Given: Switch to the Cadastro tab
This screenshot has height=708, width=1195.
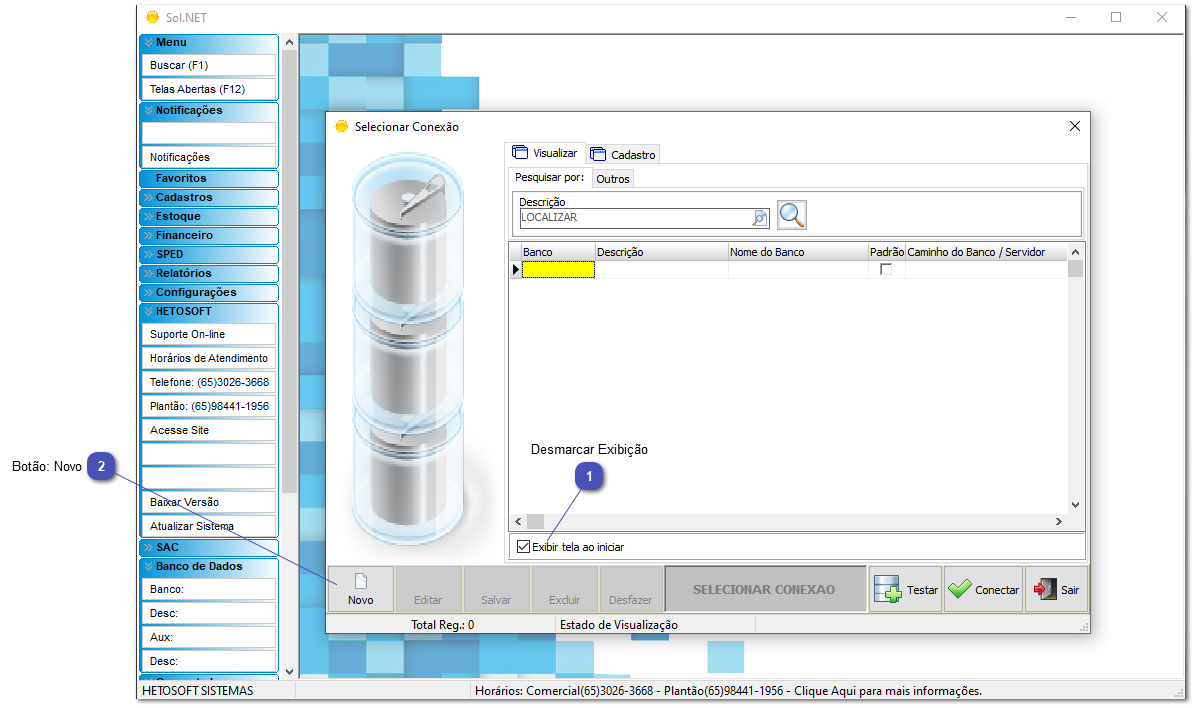Looking at the screenshot, I should pos(624,155).
